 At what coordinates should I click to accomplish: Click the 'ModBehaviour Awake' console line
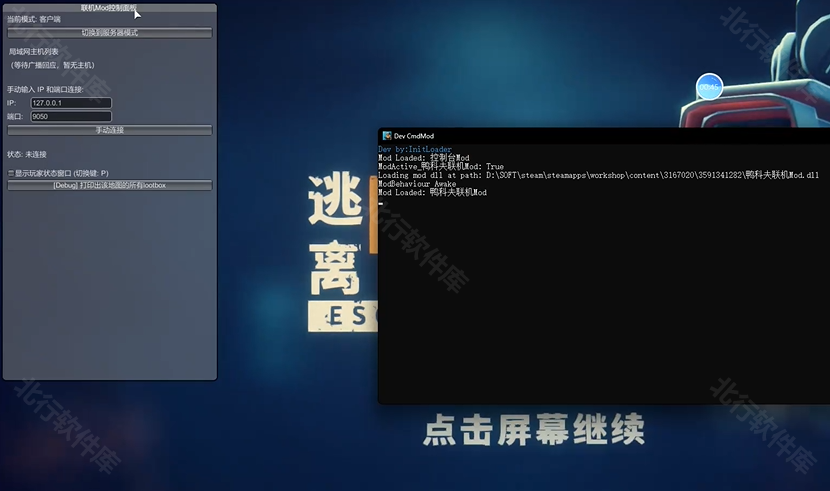click(417, 184)
